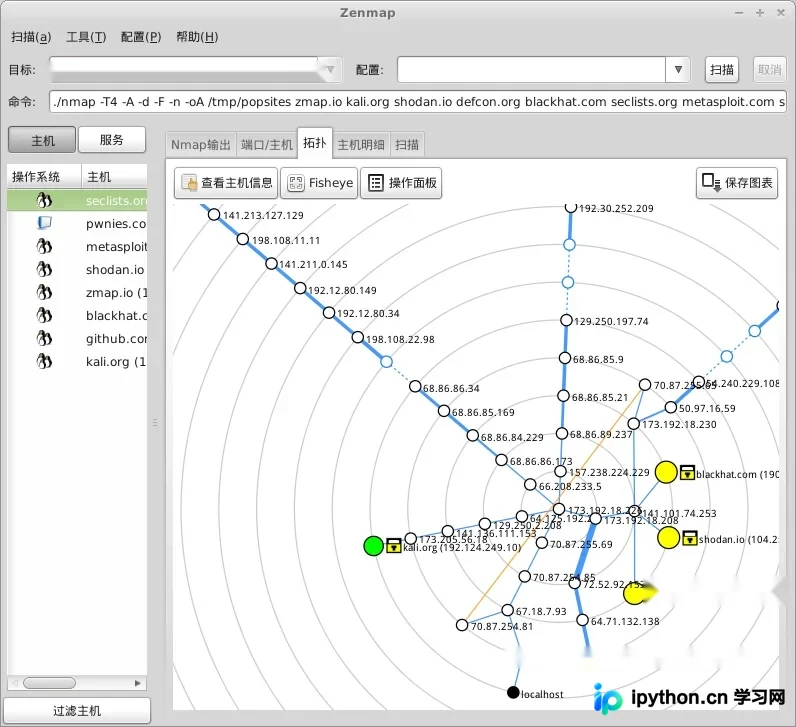Click the 配置 profile input field
Screen dimensions: 796x727
pos(531,70)
